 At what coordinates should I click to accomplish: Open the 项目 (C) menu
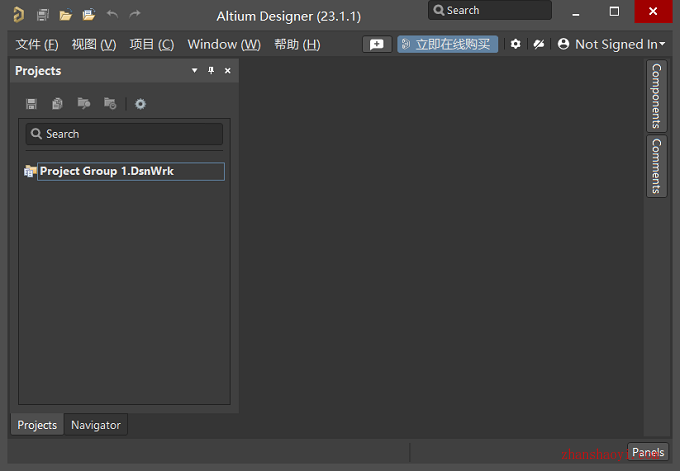pos(152,44)
